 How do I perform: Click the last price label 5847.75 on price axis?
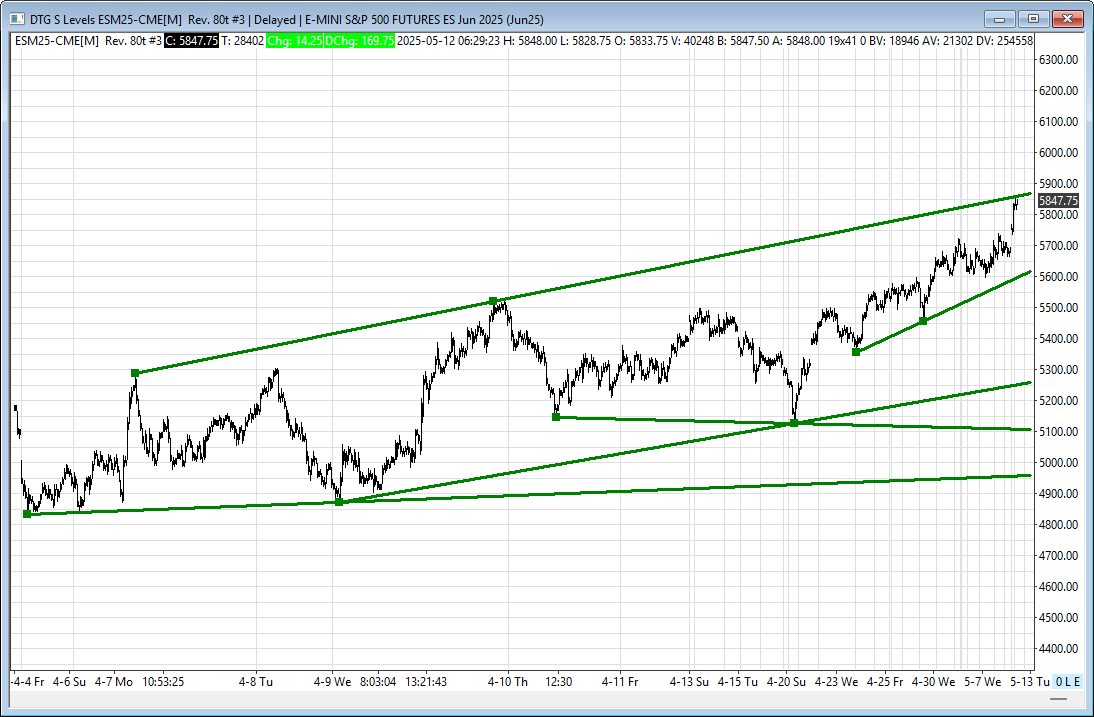1058,201
